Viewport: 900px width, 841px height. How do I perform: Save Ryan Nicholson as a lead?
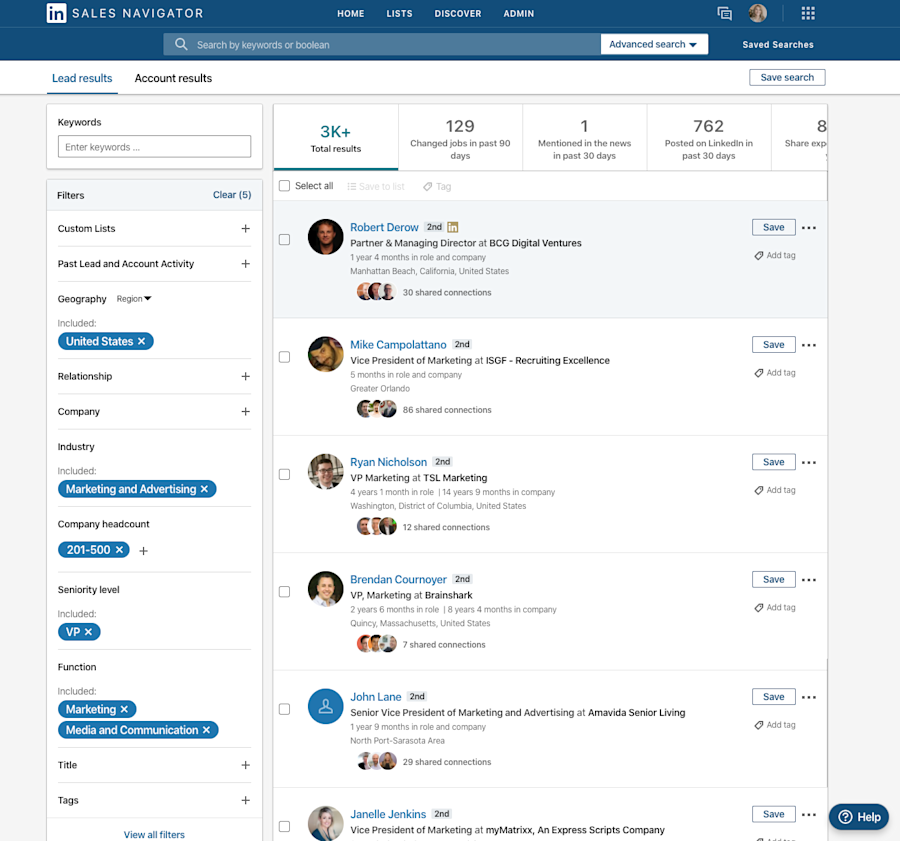[774, 462]
